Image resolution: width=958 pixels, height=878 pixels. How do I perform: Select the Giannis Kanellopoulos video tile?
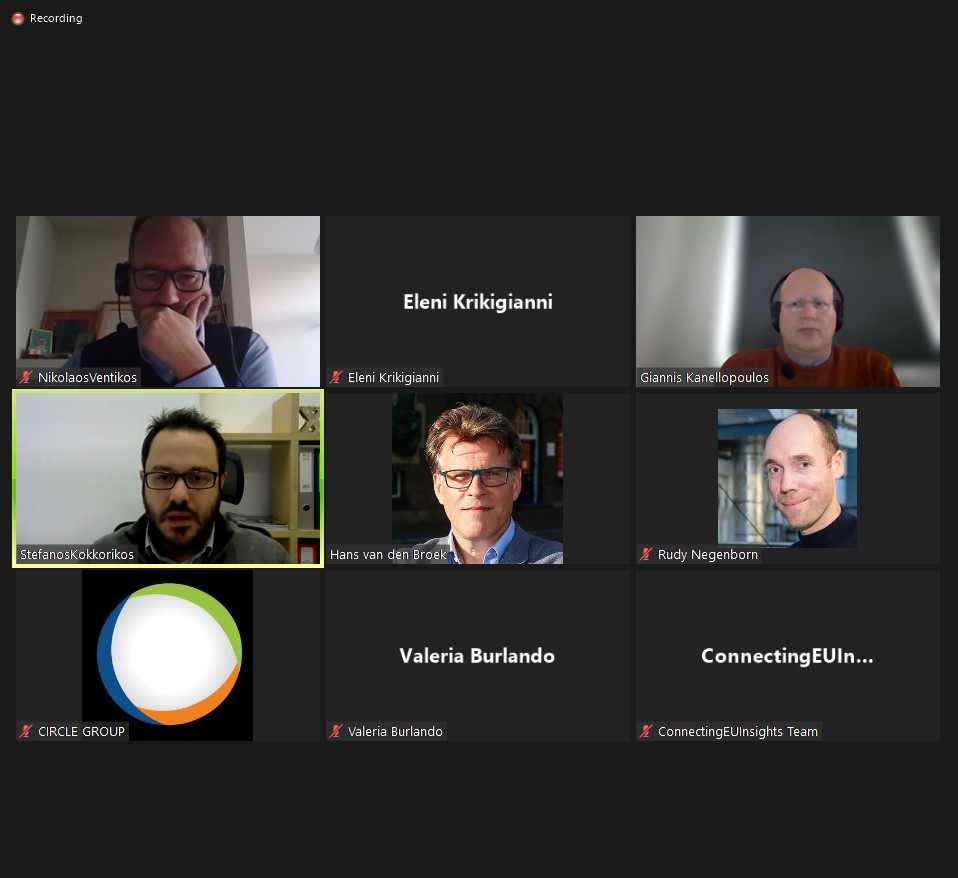(788, 301)
